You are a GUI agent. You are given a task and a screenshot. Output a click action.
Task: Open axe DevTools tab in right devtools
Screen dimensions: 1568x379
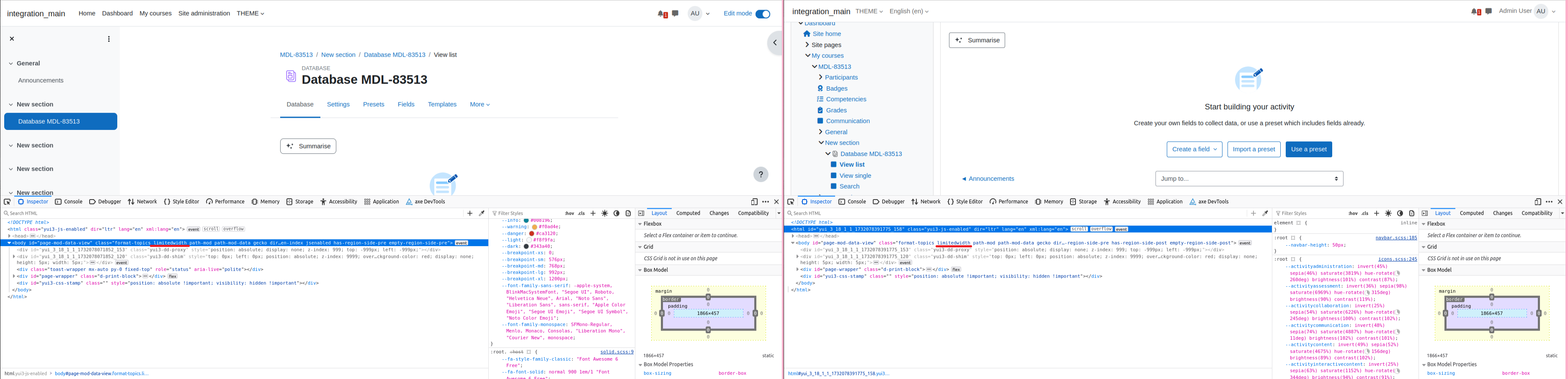coord(1209,202)
